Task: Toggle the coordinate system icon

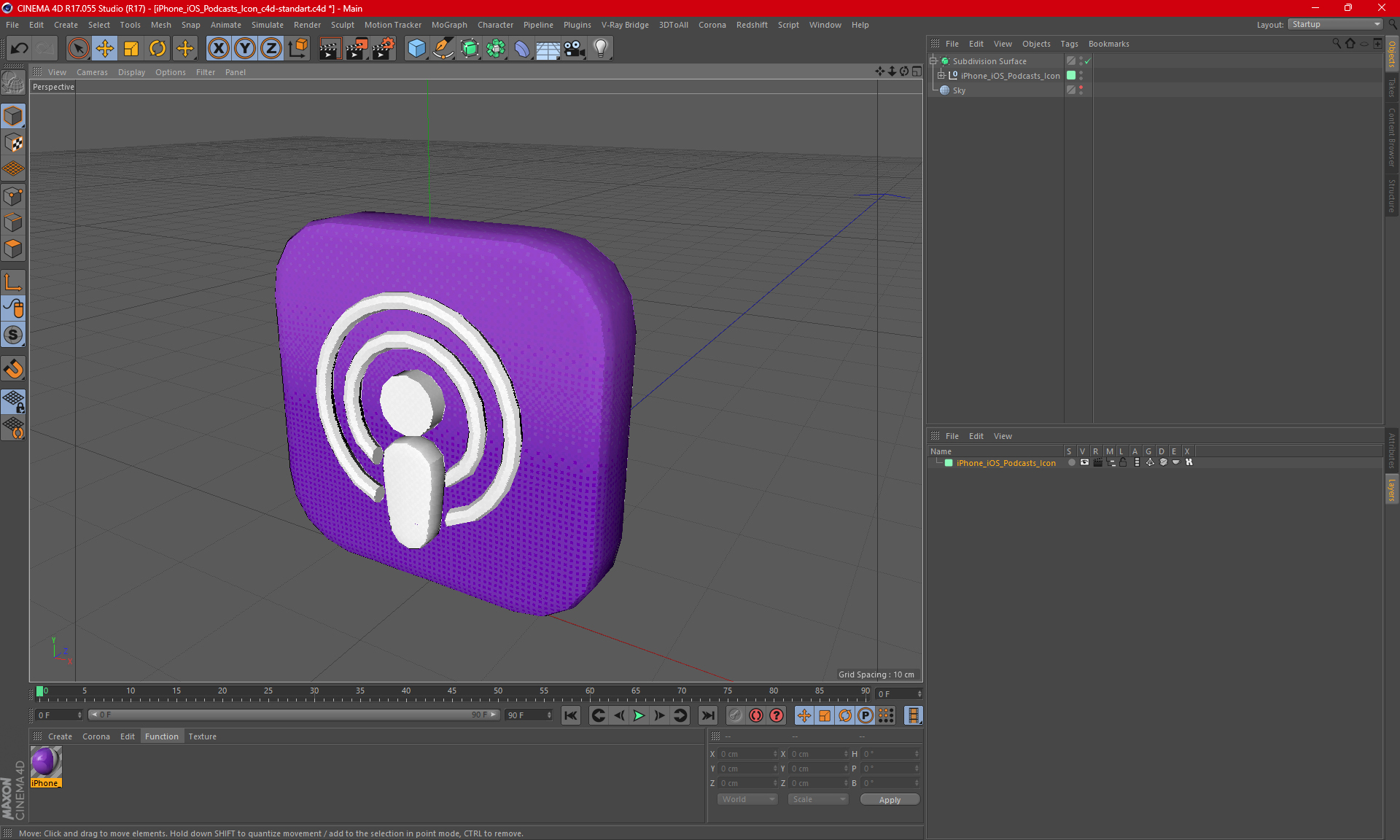Action: point(298,49)
